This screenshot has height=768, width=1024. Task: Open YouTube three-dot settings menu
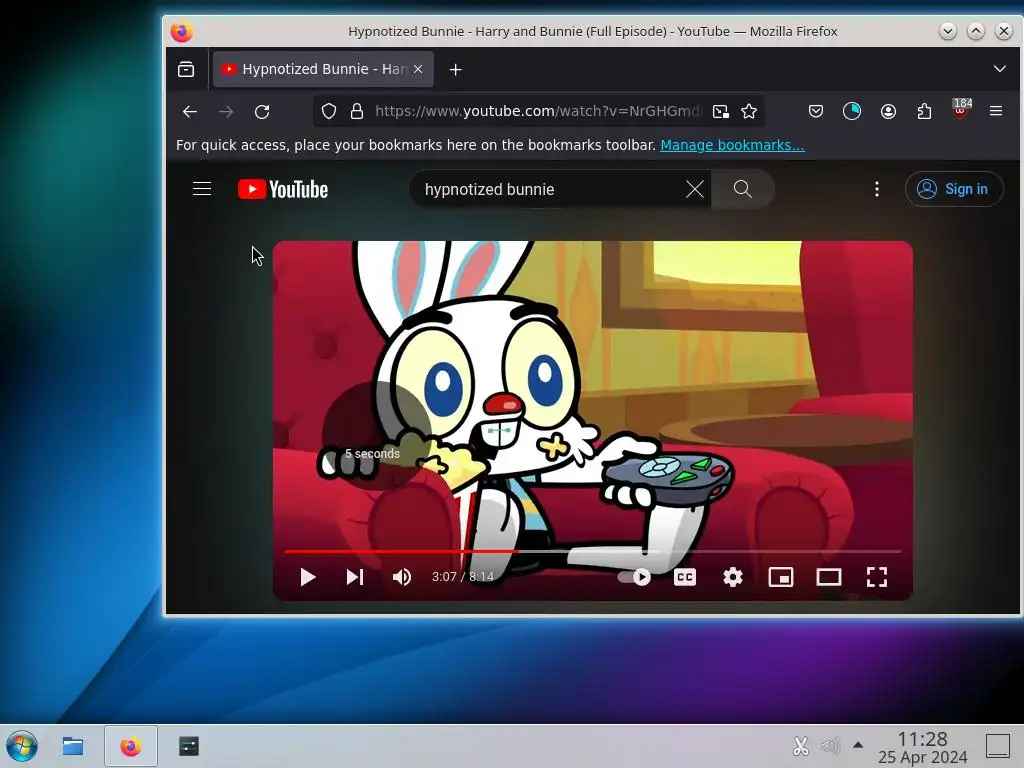click(x=876, y=189)
